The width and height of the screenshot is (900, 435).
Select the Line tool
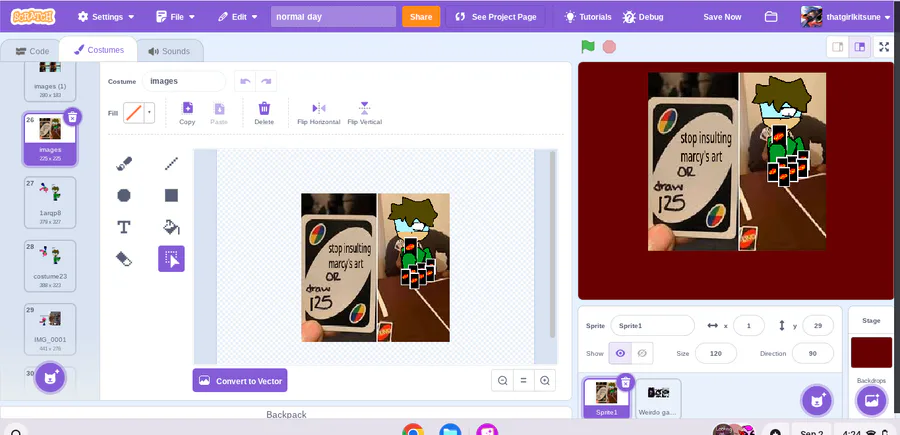171,164
